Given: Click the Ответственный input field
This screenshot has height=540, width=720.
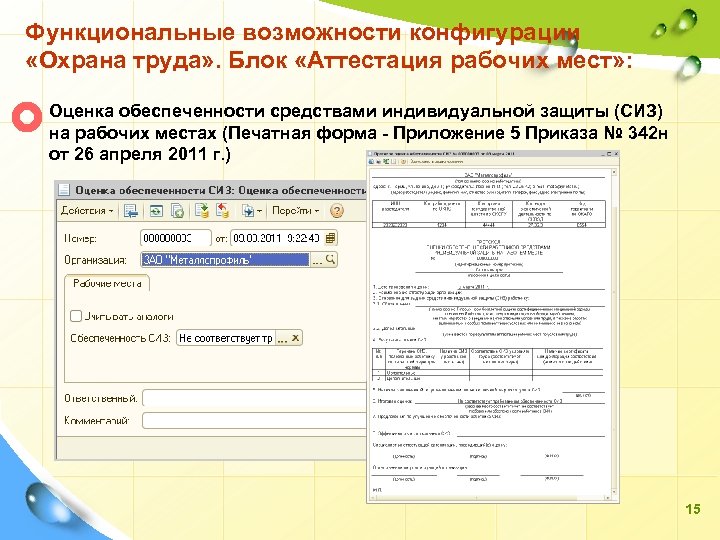Looking at the screenshot, I should click(x=254, y=398).
